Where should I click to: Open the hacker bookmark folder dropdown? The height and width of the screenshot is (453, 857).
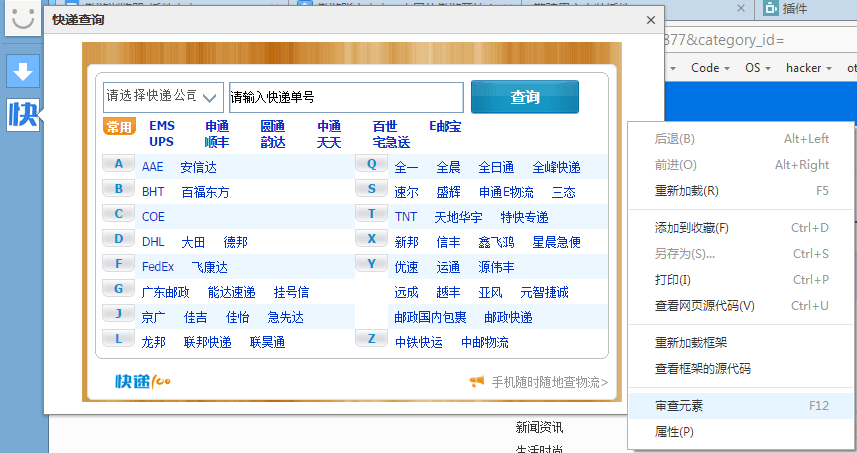pos(808,68)
